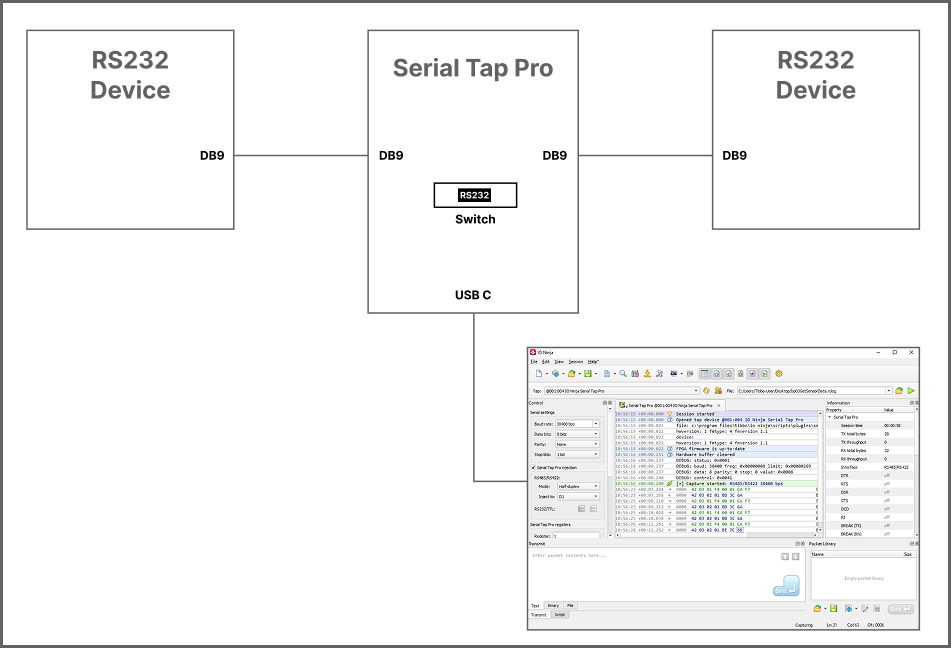
Task: Switch to the Binary tab in Transmit pane
Action: click(x=553, y=606)
